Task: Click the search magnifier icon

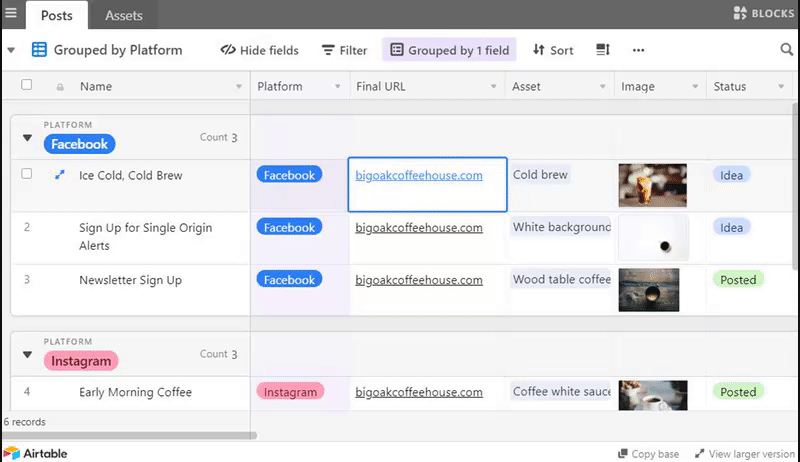Action: (x=787, y=50)
